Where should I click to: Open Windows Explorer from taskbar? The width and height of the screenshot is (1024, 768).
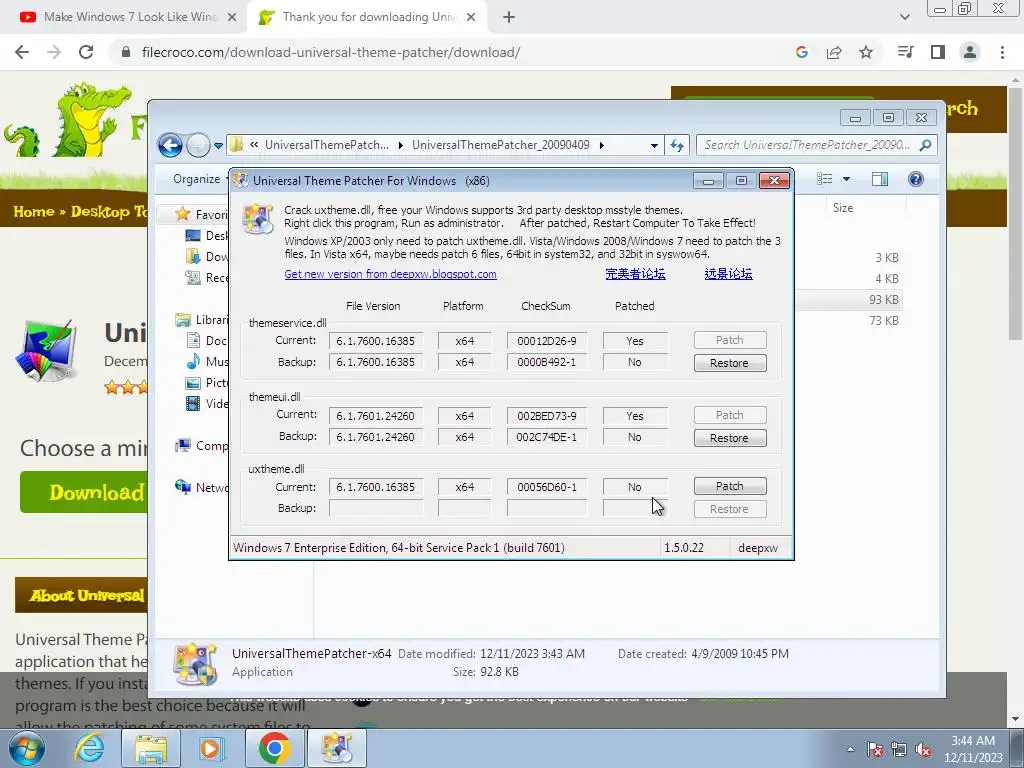(x=151, y=748)
